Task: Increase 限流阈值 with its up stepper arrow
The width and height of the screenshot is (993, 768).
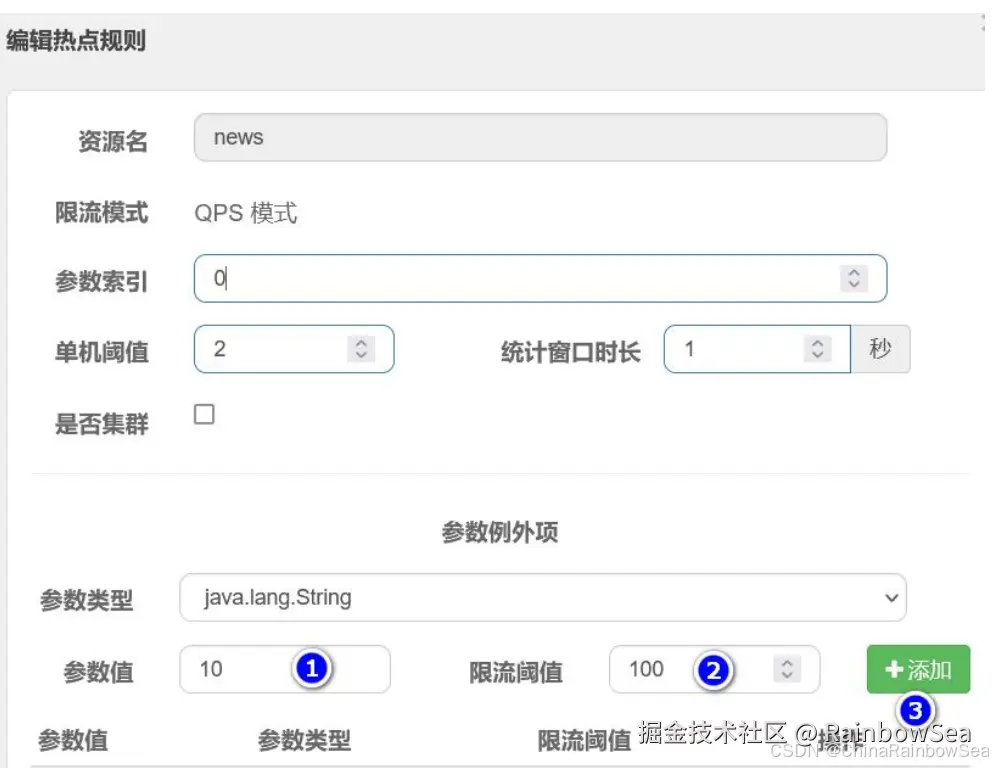Action: [x=788, y=664]
